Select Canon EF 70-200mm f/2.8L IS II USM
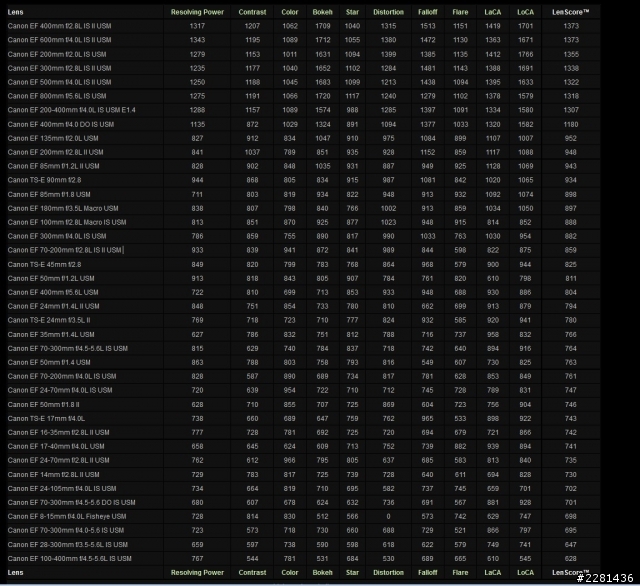Viewport: 640px width, 586px height. click(64, 250)
